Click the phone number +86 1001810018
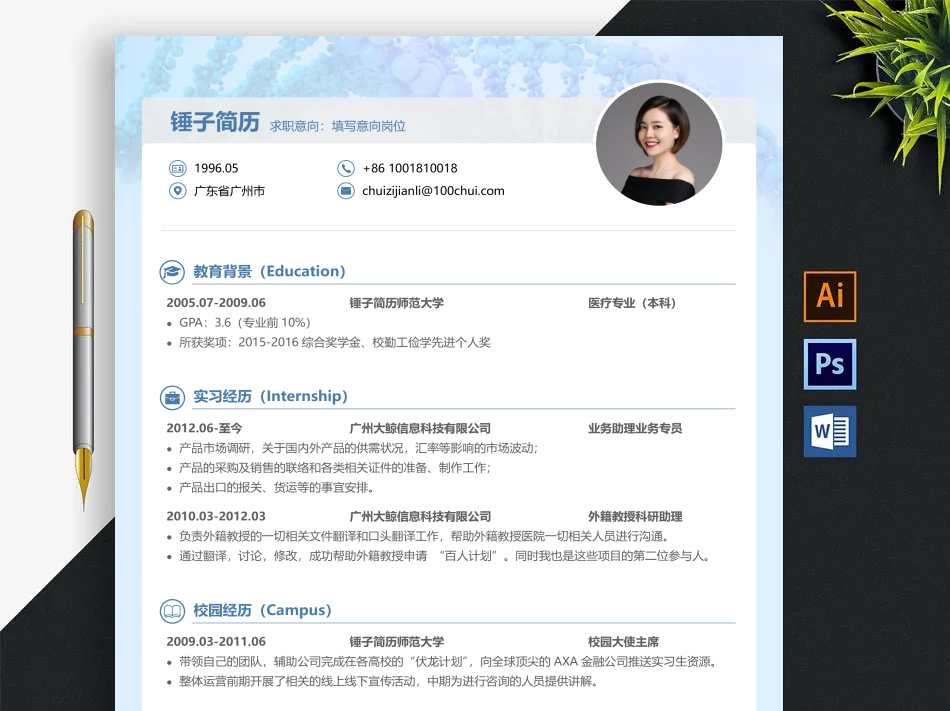This screenshot has height=711, width=950. [x=410, y=168]
